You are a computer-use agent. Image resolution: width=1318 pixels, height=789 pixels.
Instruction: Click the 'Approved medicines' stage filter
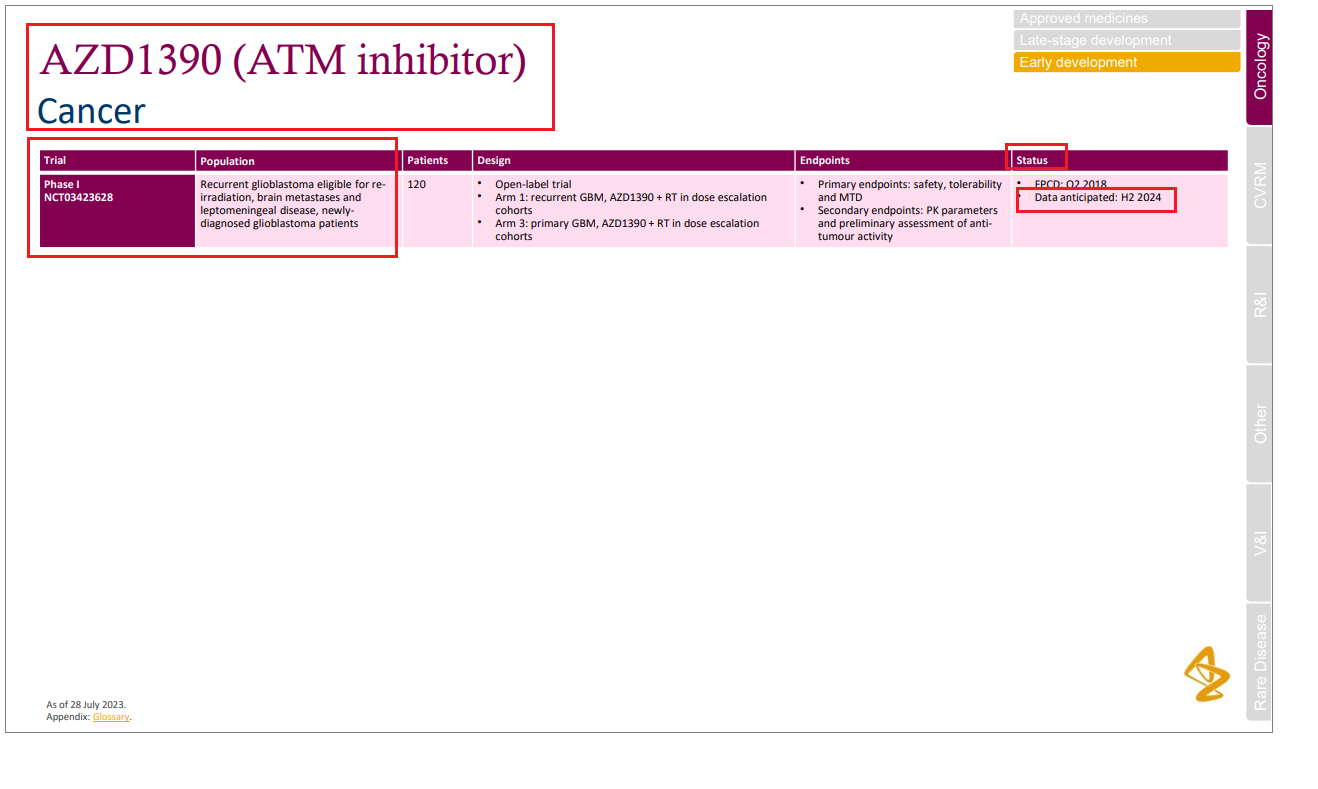(x=1126, y=18)
